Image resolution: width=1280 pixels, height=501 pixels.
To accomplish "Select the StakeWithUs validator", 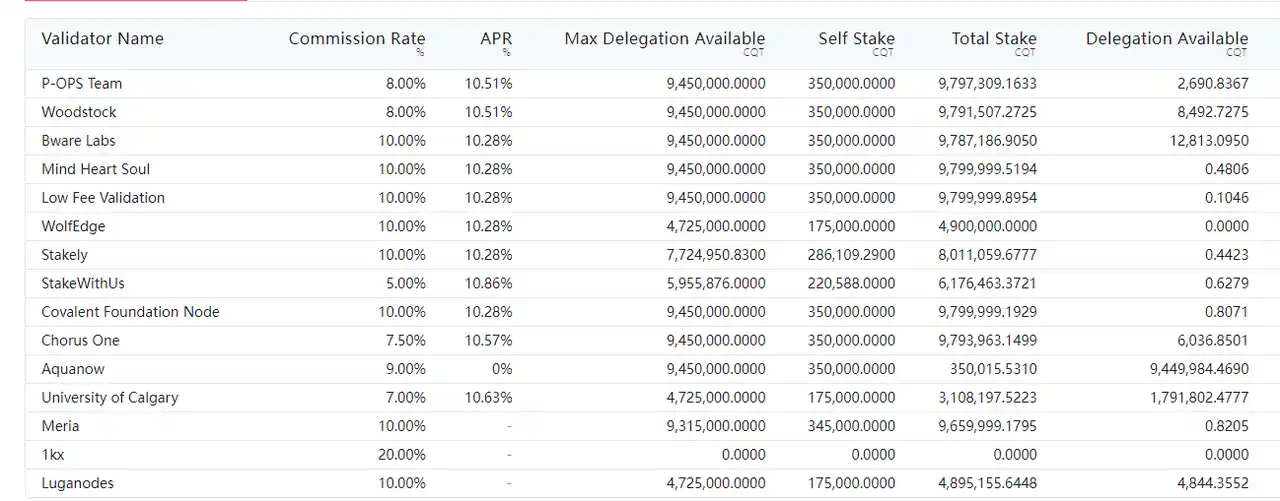I will (83, 283).
